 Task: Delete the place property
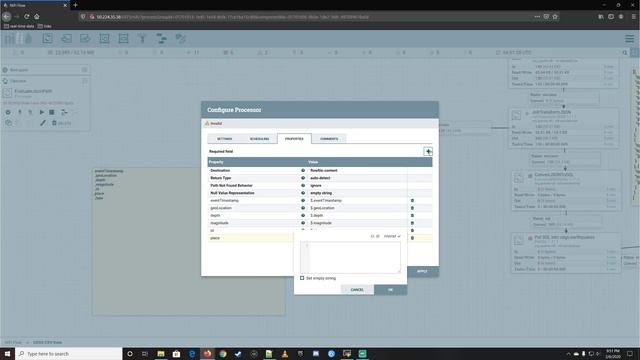[x=412, y=238]
